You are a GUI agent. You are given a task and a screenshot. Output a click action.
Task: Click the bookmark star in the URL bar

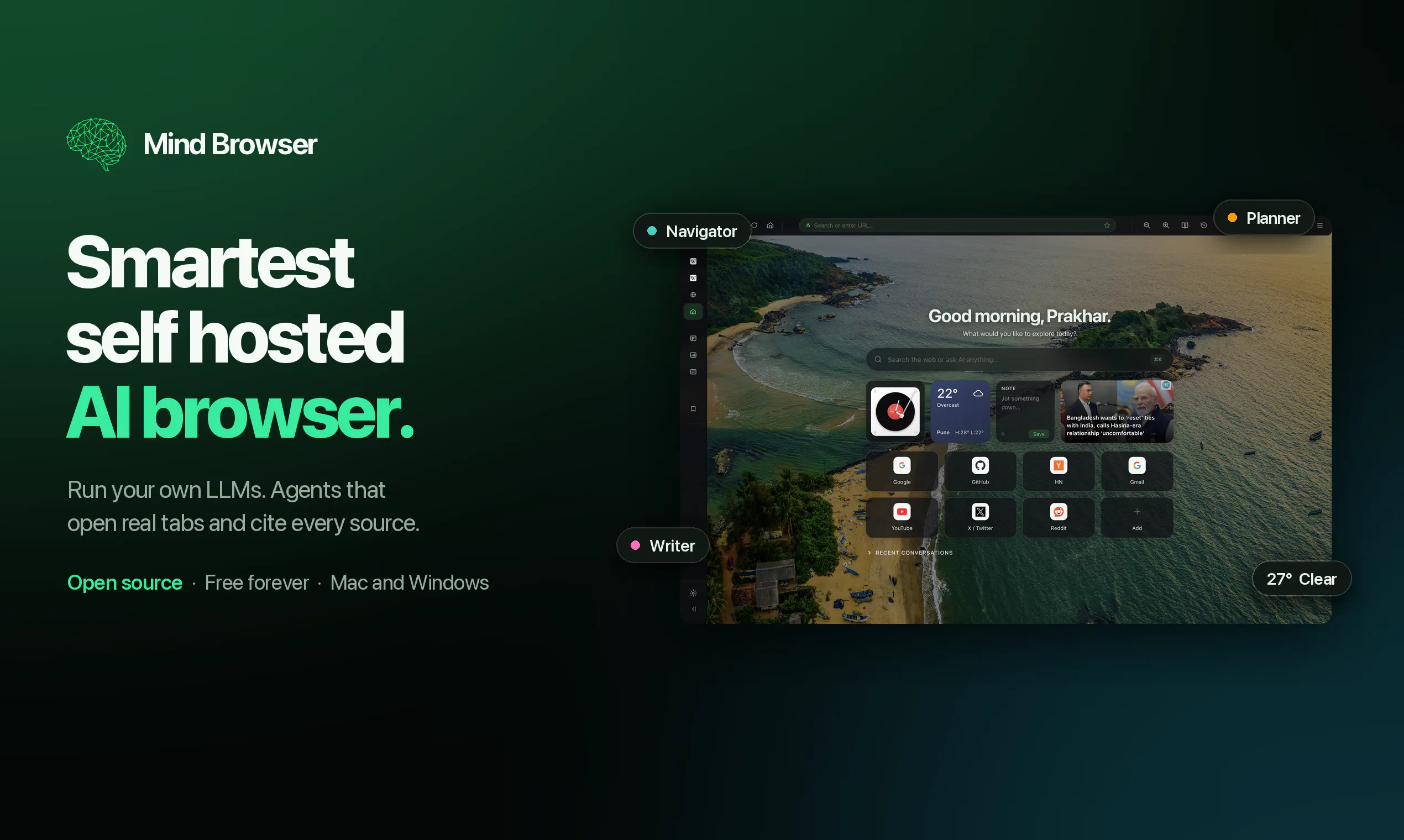(x=1107, y=225)
